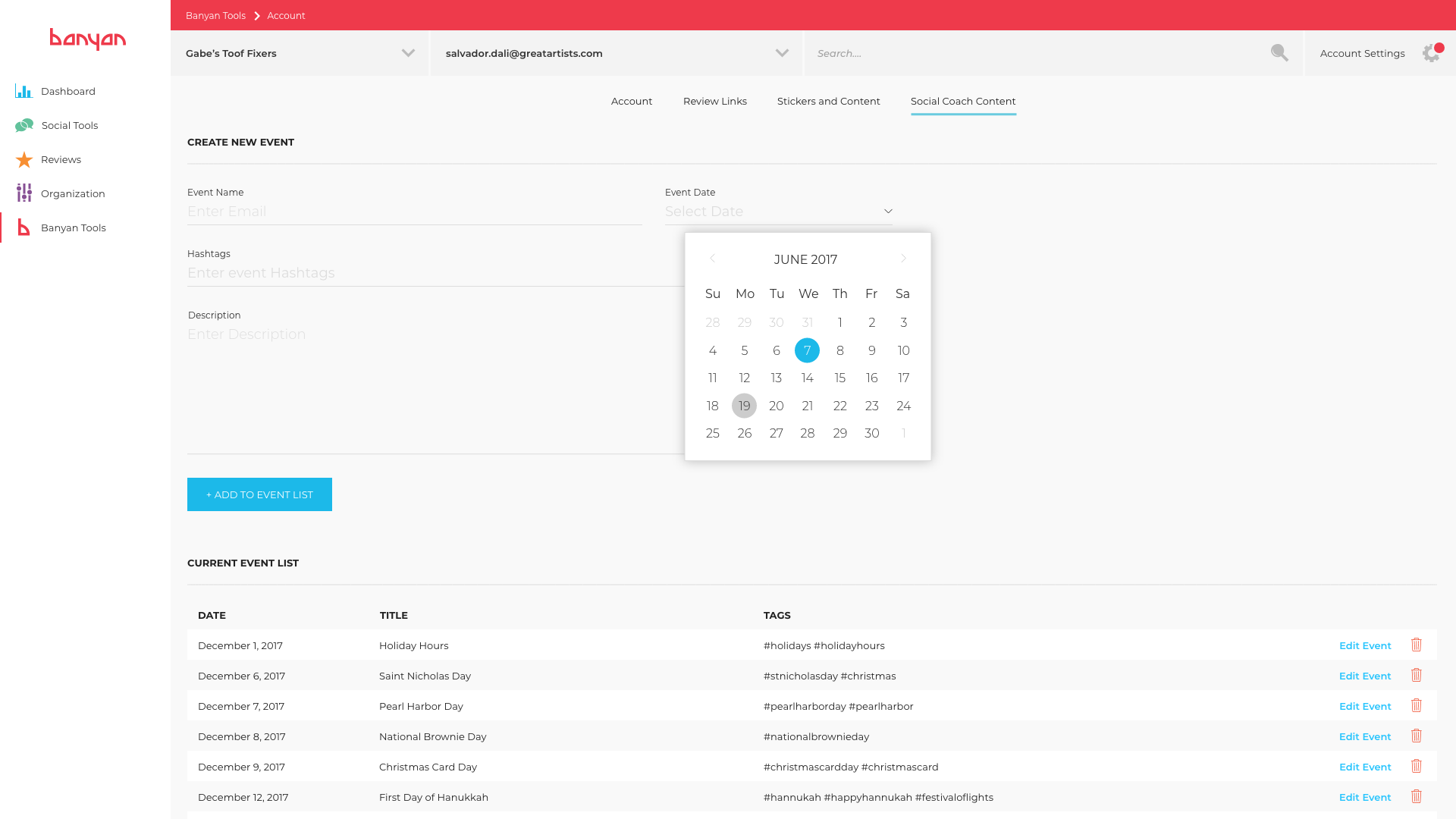This screenshot has height=819, width=1456.
Task: Delete the Holiday Hours event via trash icon
Action: (x=1416, y=645)
